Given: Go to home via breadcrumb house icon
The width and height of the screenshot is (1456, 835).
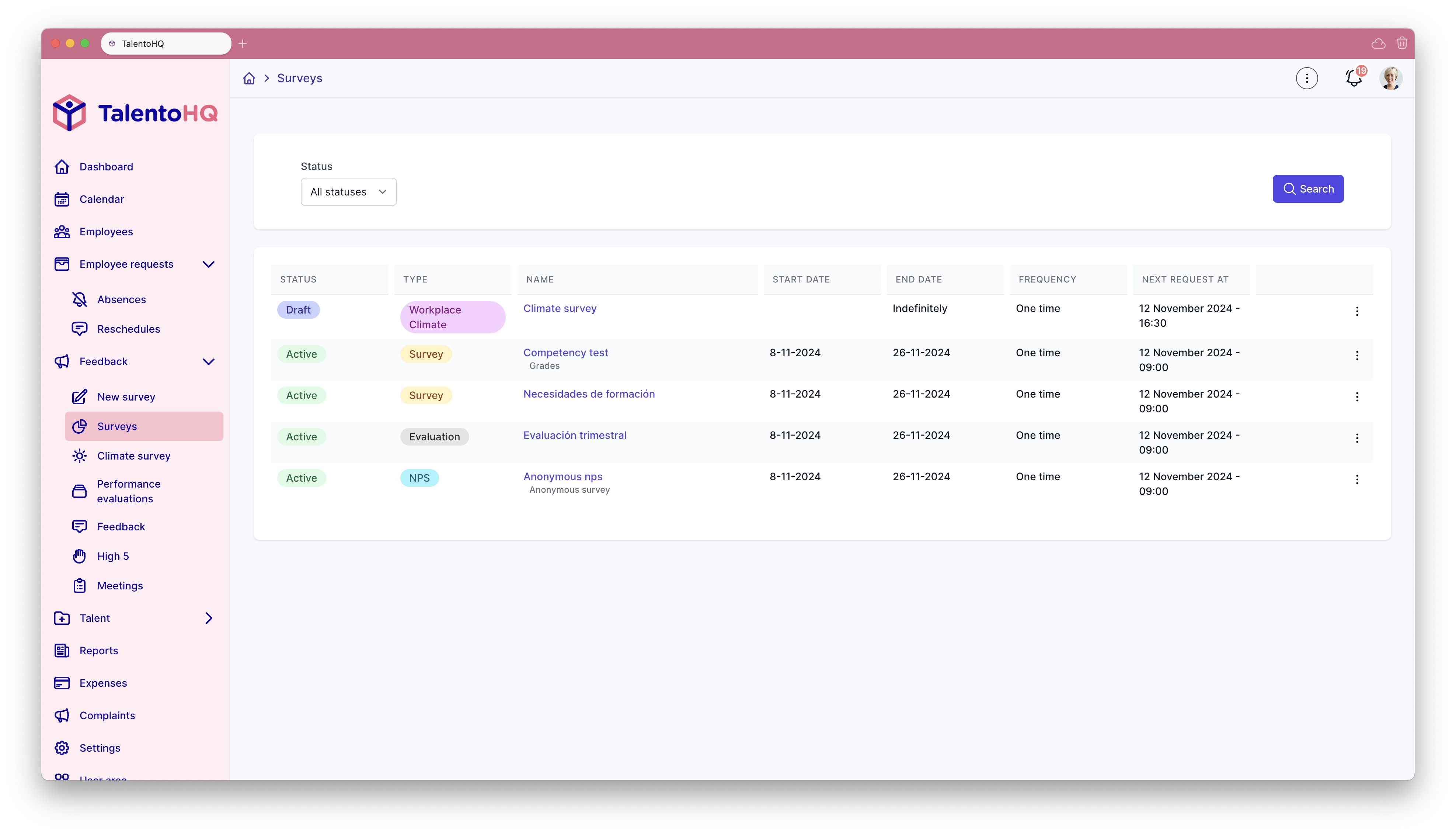Looking at the screenshot, I should tap(249, 79).
